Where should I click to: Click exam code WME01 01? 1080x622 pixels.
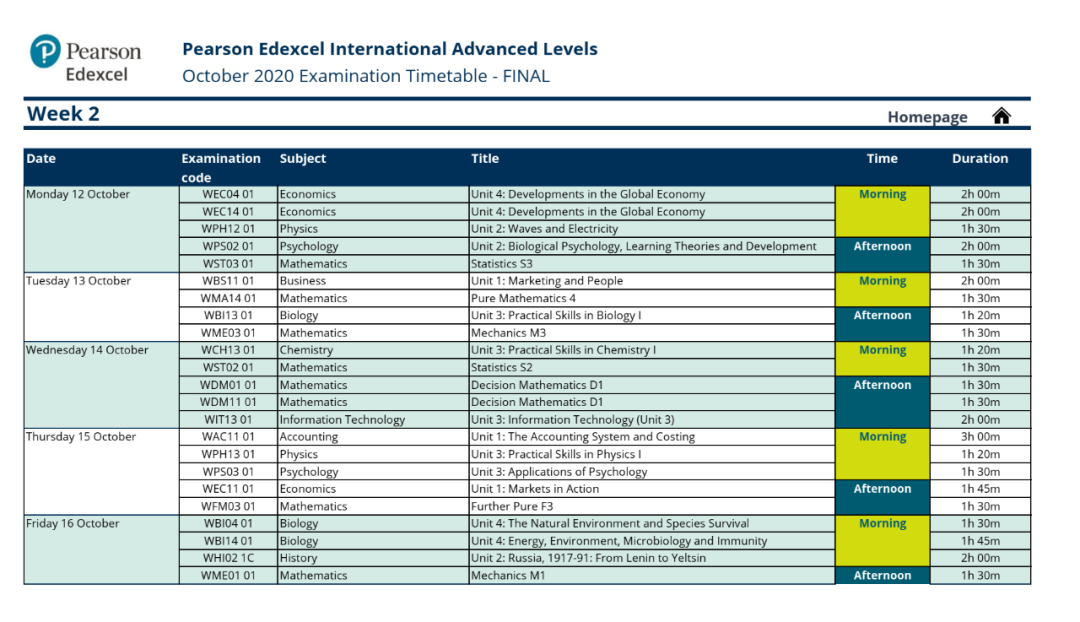coord(228,576)
